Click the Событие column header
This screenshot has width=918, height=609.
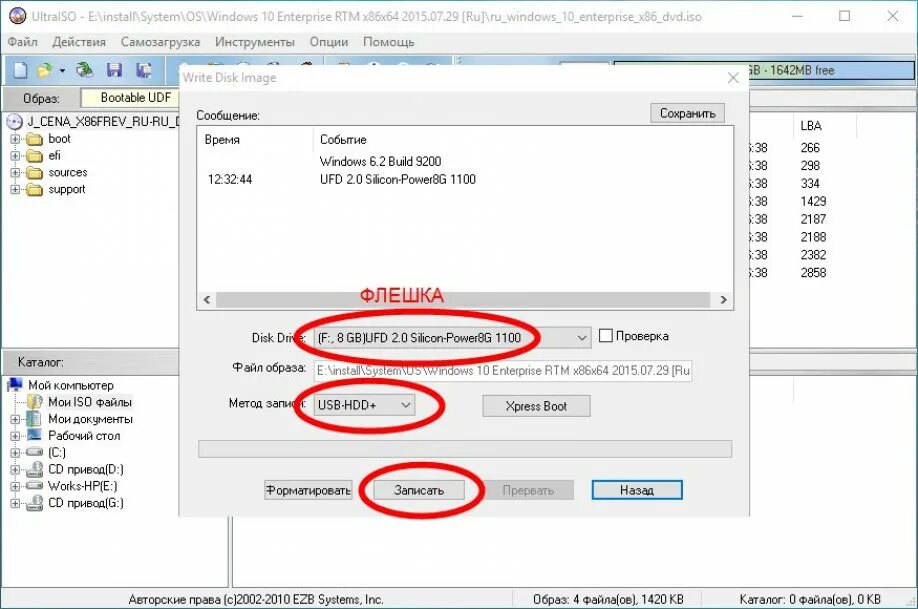343,139
